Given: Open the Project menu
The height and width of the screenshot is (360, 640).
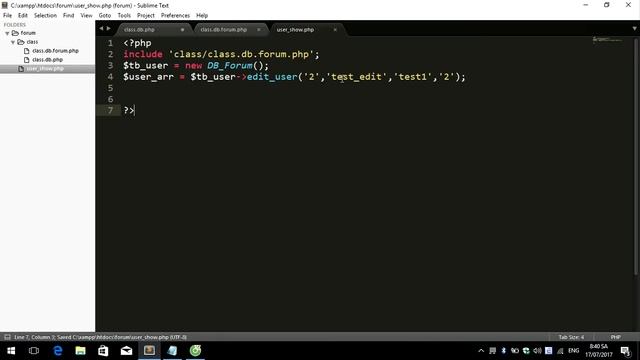Looking at the screenshot, I should (x=146, y=16).
